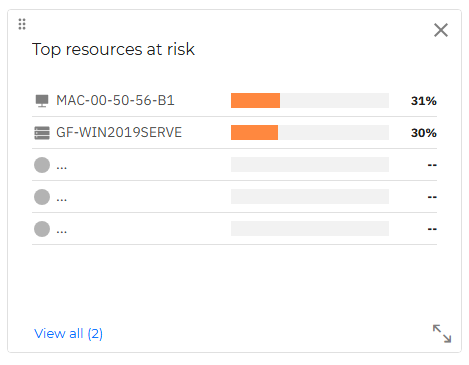Click the second empty gray progress bar

tap(310, 196)
